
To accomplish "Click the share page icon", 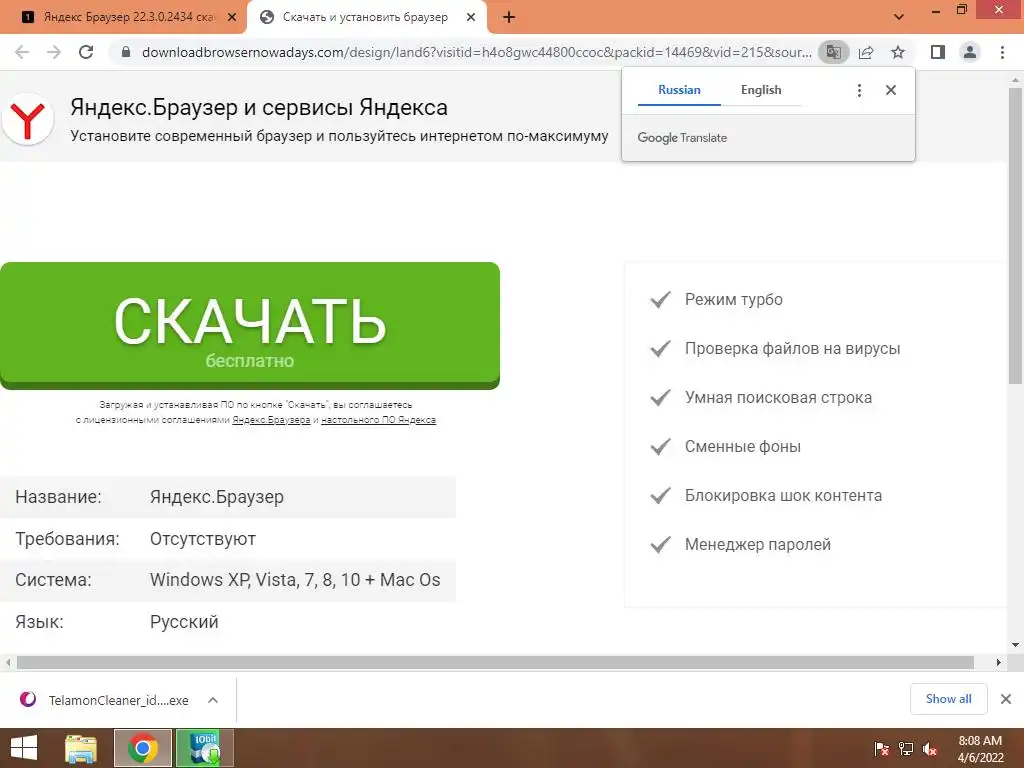I will 866,52.
